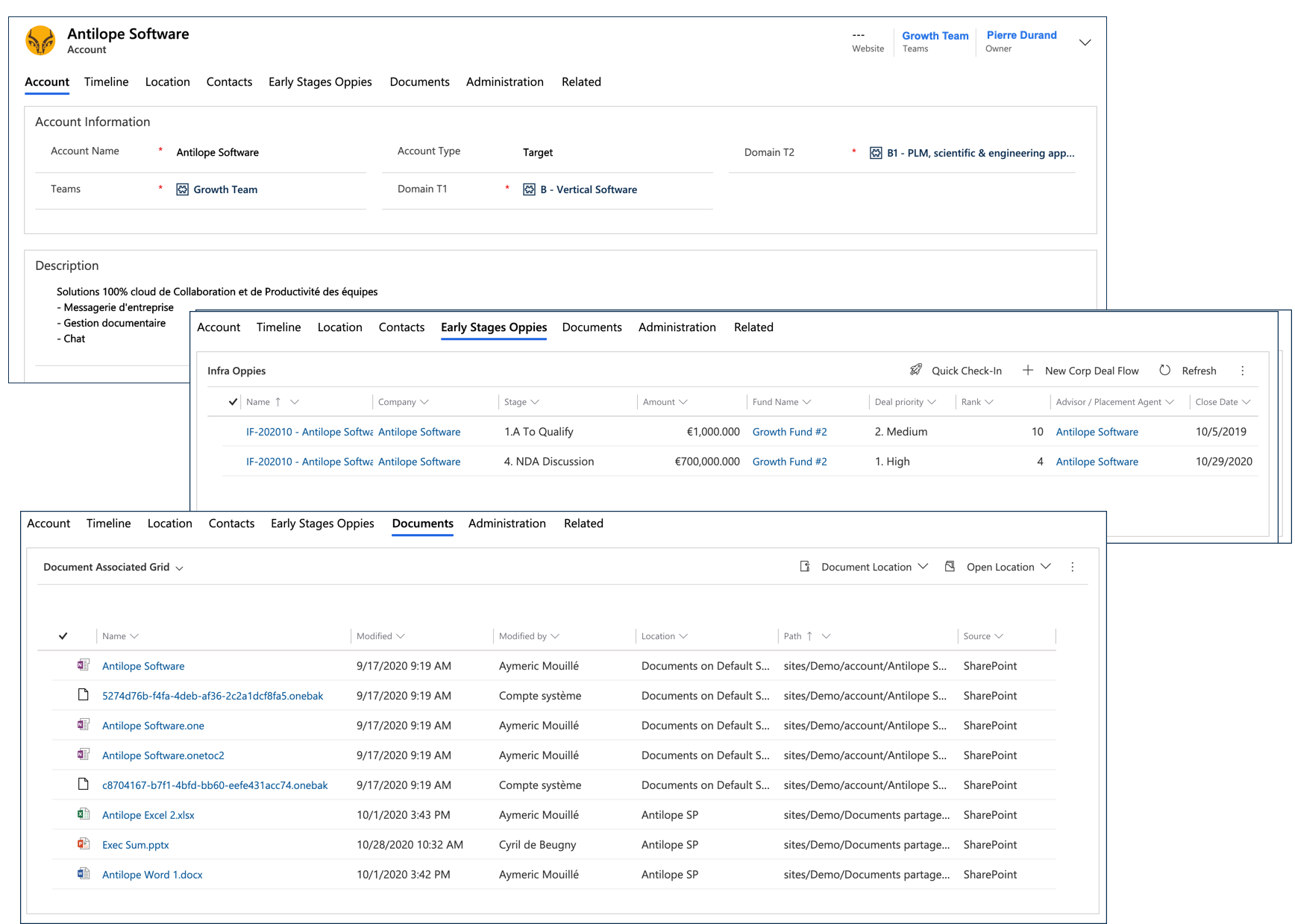Viewport: 1295px width, 924px height.
Task: Open the Related tab in the Documents window
Action: 583,524
